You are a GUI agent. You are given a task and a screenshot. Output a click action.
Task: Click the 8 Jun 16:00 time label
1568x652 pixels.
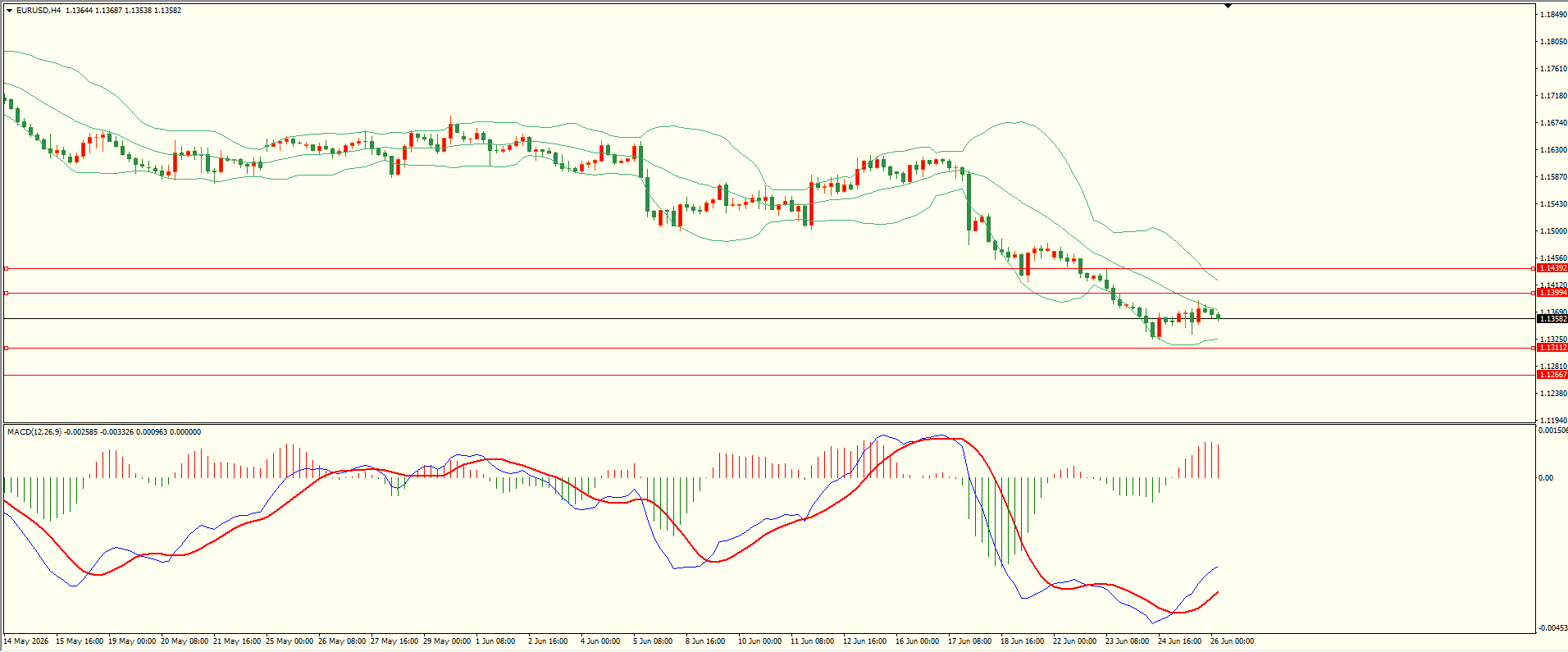coord(705,641)
